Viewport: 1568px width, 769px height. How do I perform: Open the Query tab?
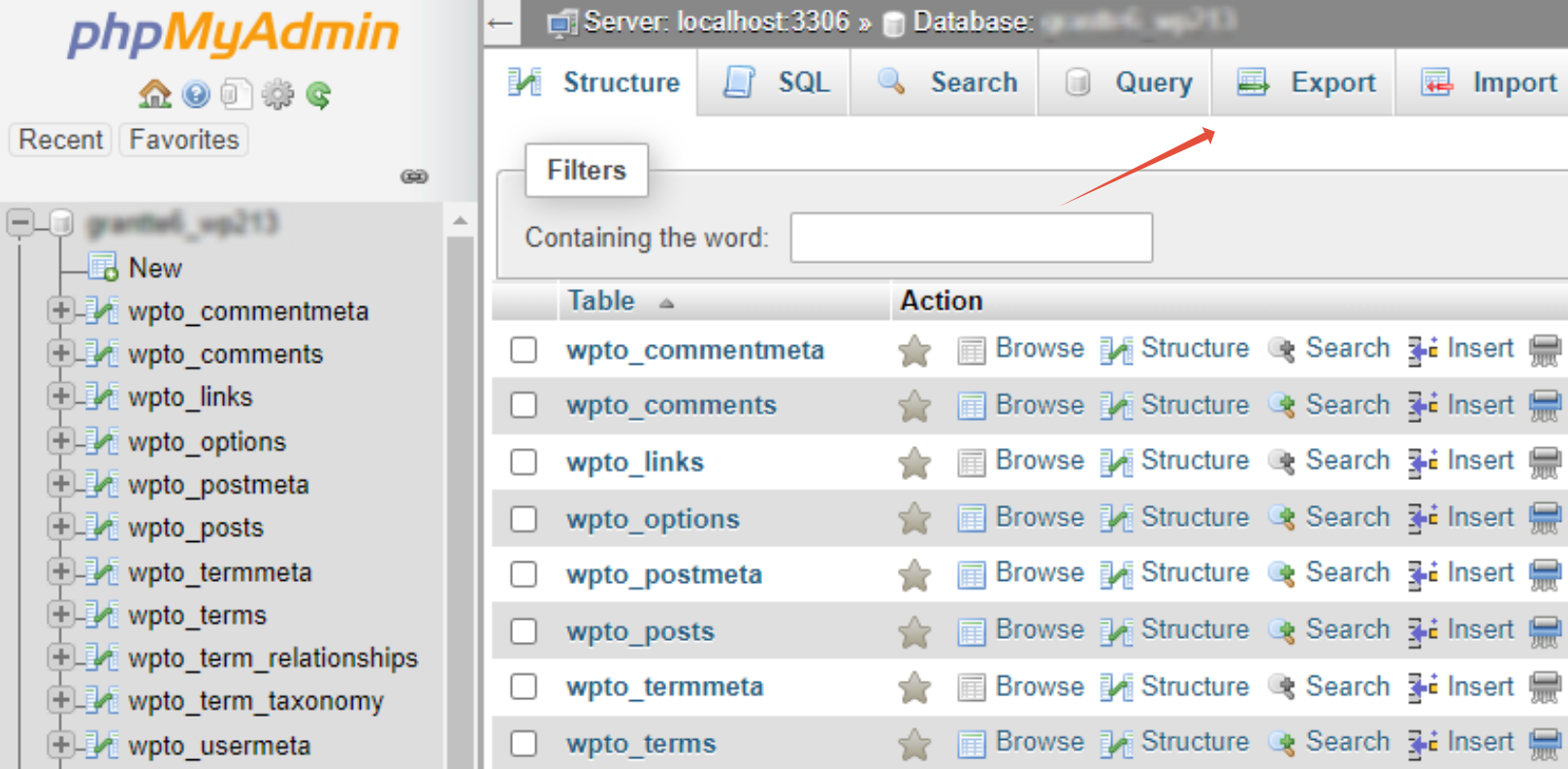pos(1124,82)
